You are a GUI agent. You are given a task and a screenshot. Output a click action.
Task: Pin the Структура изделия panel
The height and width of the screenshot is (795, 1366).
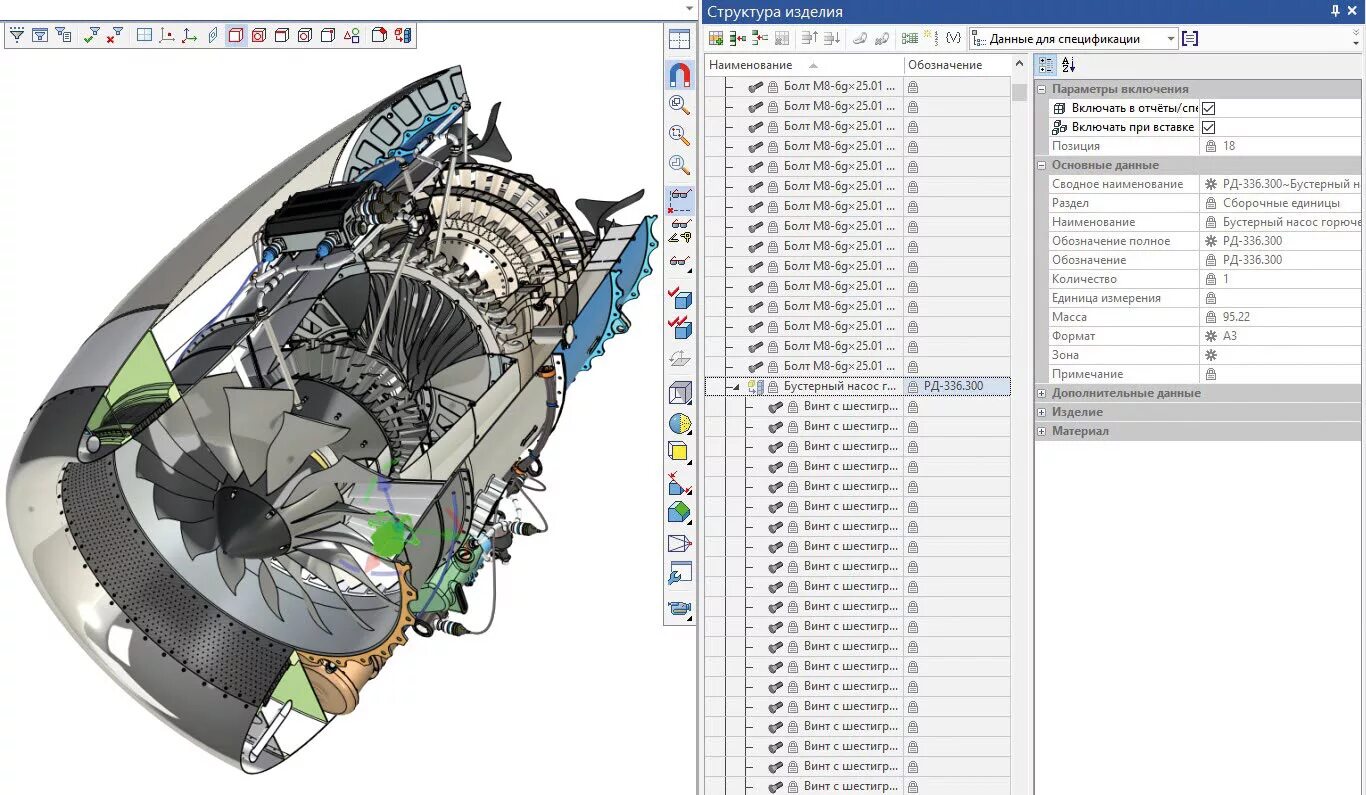pos(1335,11)
